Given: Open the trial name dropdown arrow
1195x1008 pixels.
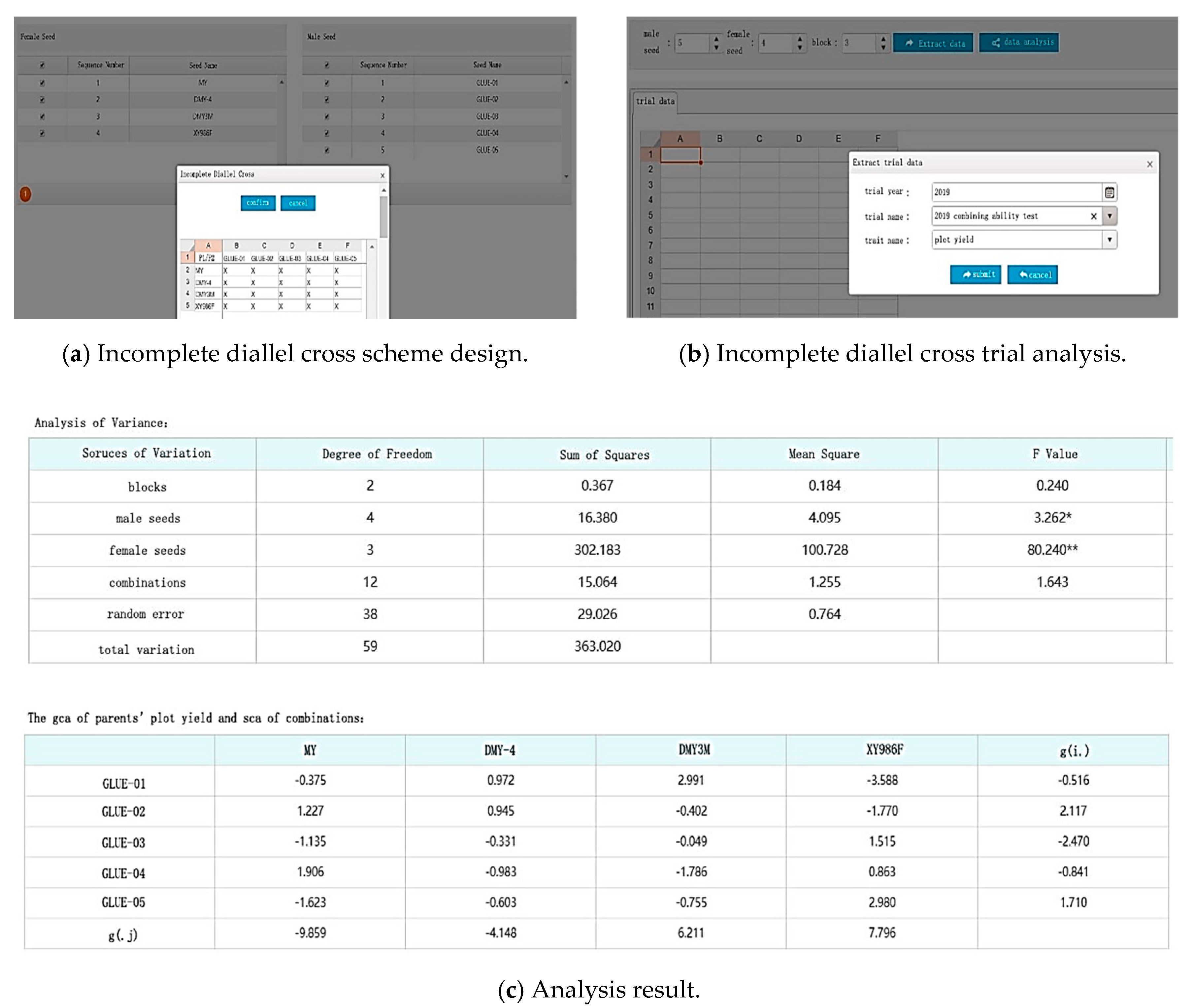Looking at the screenshot, I should coord(1110,216).
